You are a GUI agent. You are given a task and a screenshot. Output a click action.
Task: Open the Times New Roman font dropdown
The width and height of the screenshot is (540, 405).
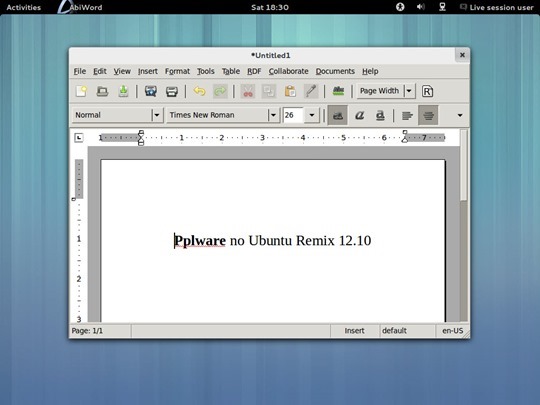273,115
